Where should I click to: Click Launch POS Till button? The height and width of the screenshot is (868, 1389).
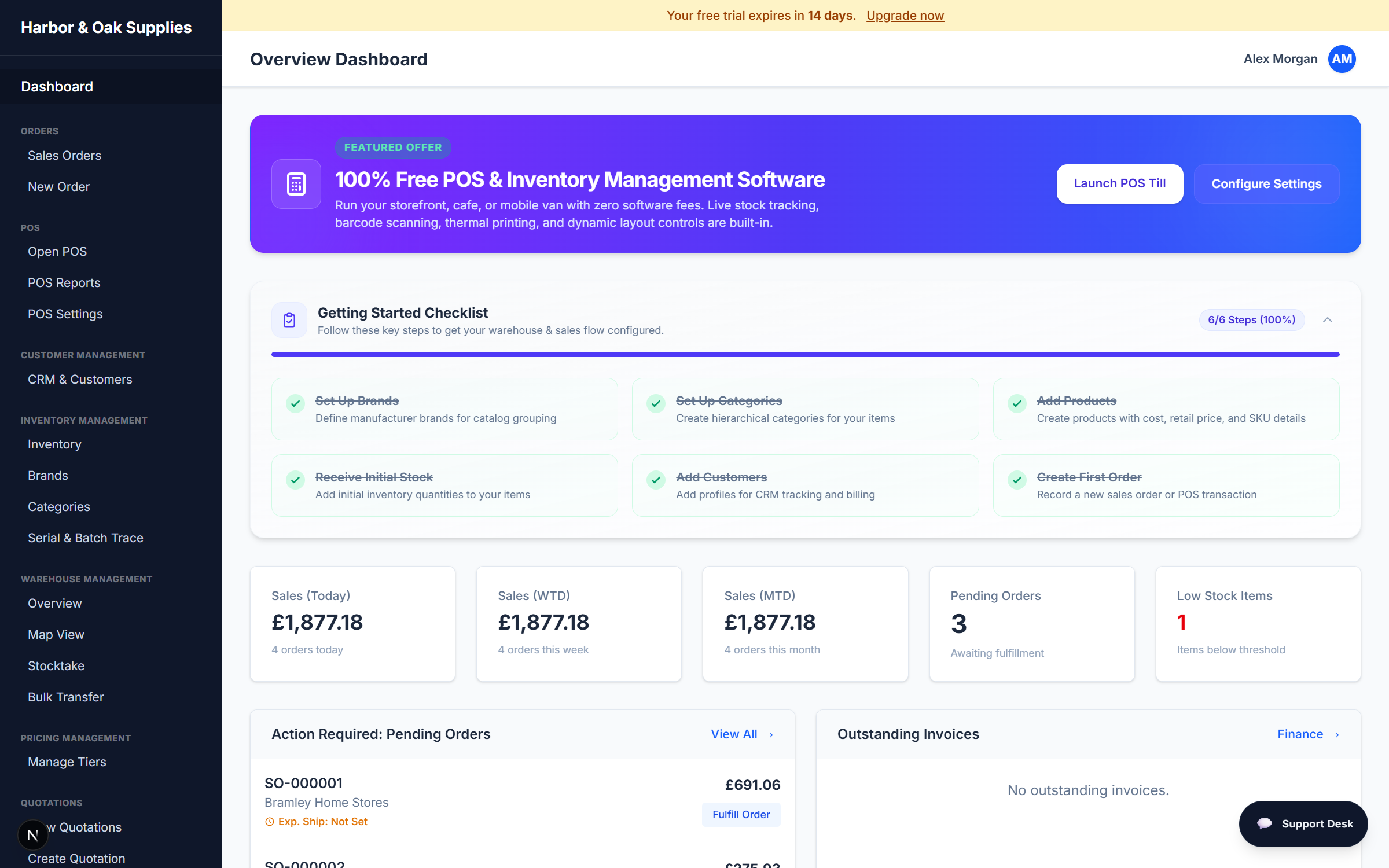1120,183
